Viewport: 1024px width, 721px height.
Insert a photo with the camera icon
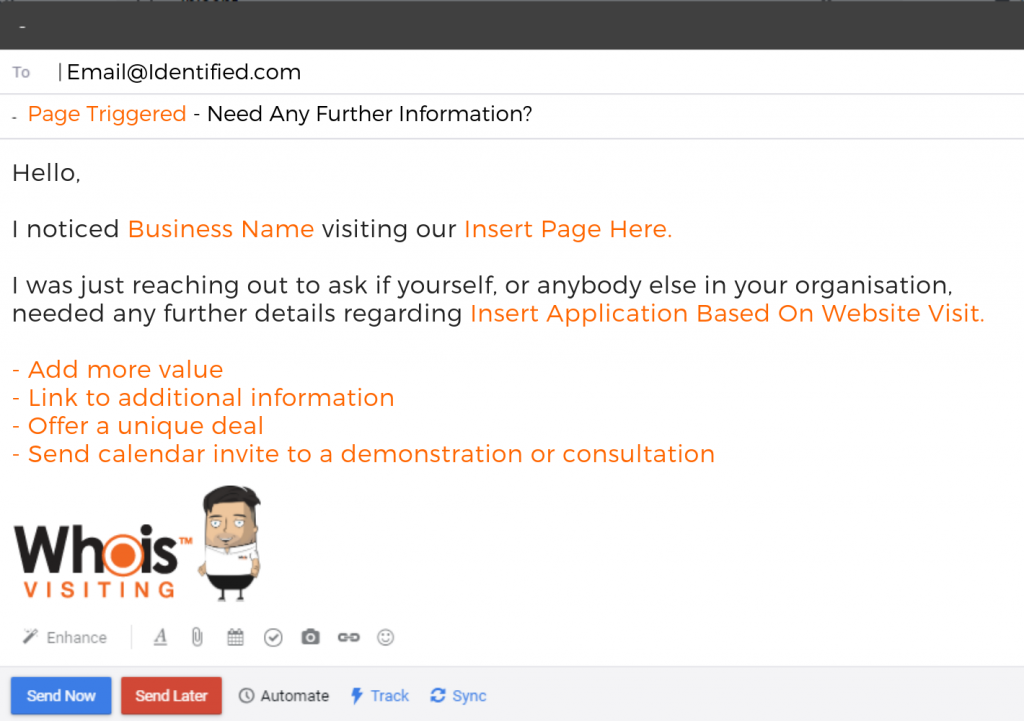pyautogui.click(x=310, y=637)
